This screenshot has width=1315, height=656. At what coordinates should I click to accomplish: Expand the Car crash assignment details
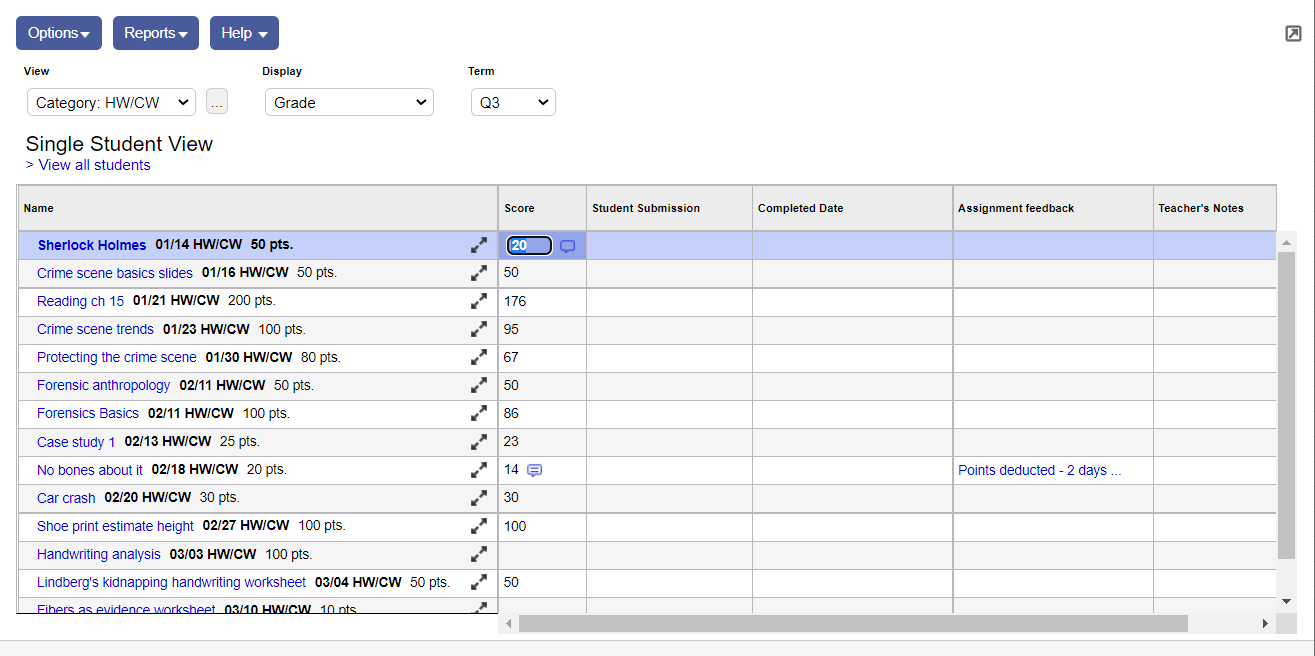[479, 497]
